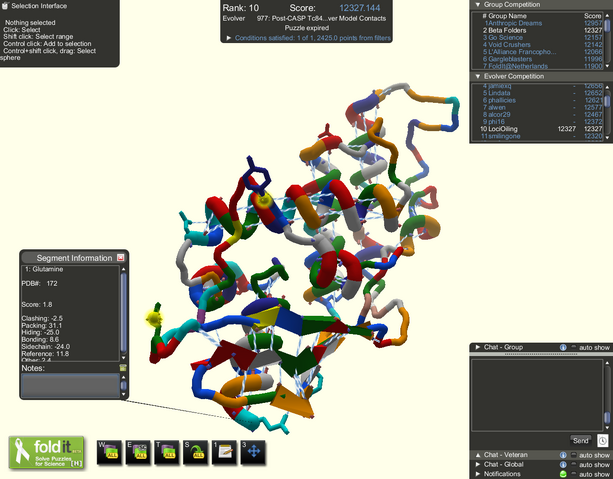Click the info icon for Chat - Veteran
This screenshot has height=479, width=613.
click(563, 455)
